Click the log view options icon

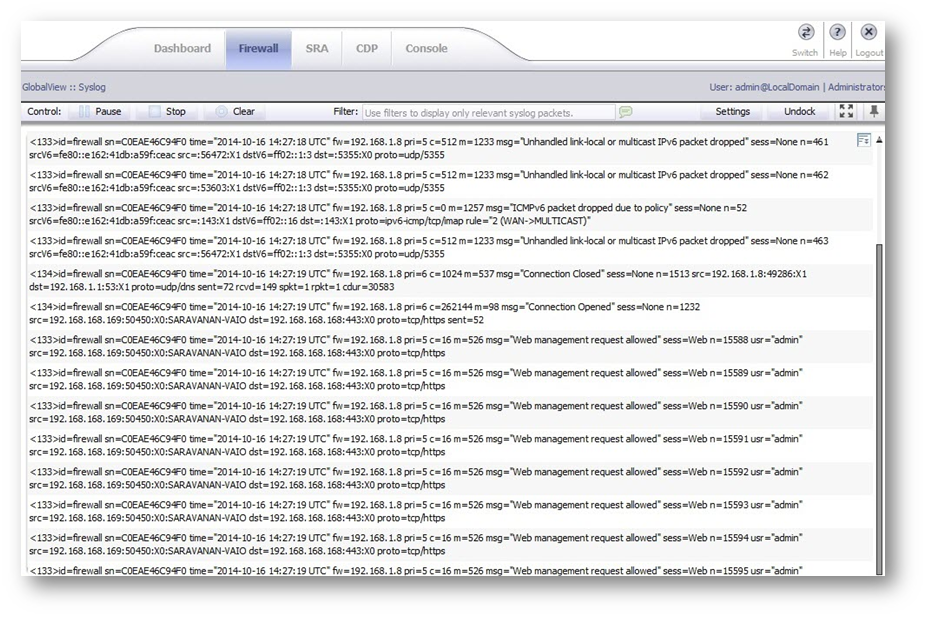[x=864, y=142]
